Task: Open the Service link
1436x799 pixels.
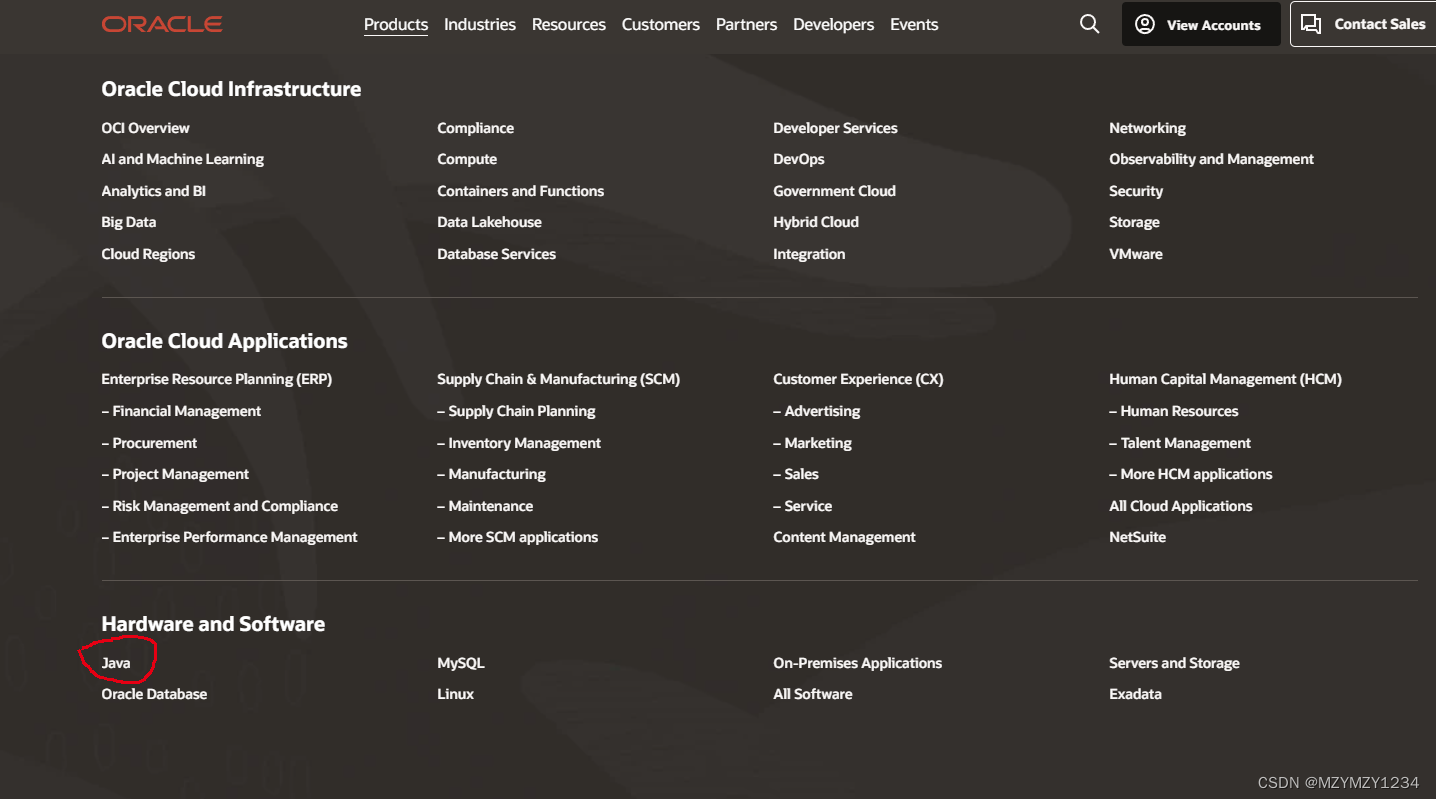Action: click(803, 506)
